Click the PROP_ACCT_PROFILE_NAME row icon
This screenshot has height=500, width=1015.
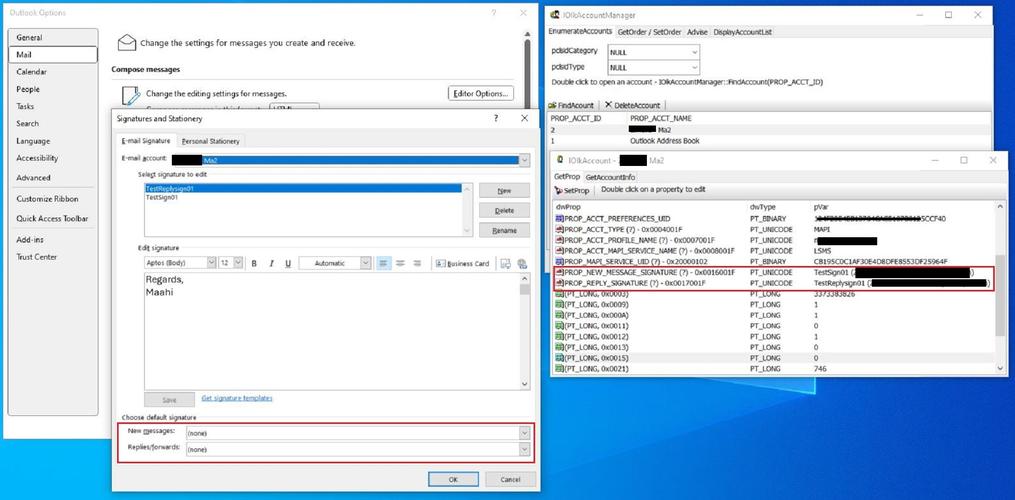(559, 240)
